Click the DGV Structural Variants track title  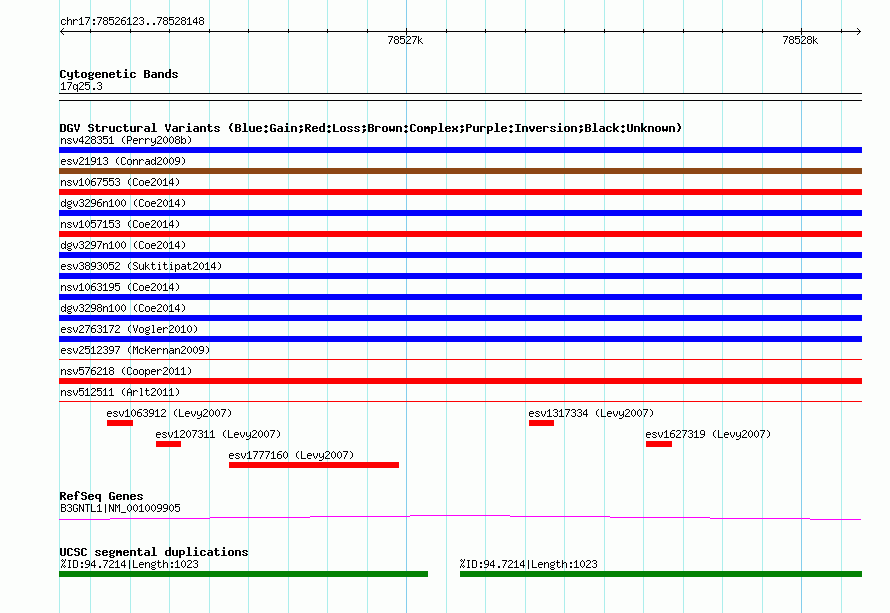(371, 128)
